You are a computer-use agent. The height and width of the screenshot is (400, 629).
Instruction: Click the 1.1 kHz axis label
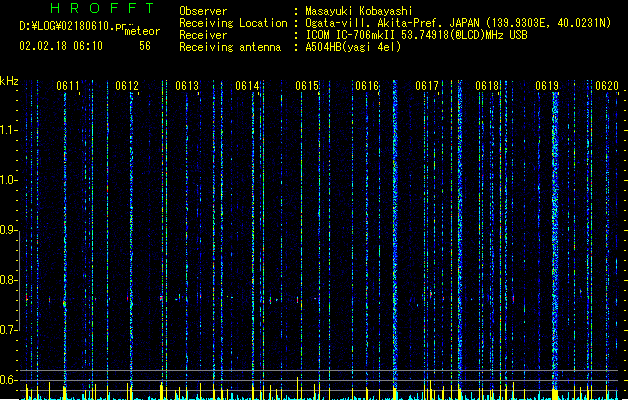coord(8,130)
